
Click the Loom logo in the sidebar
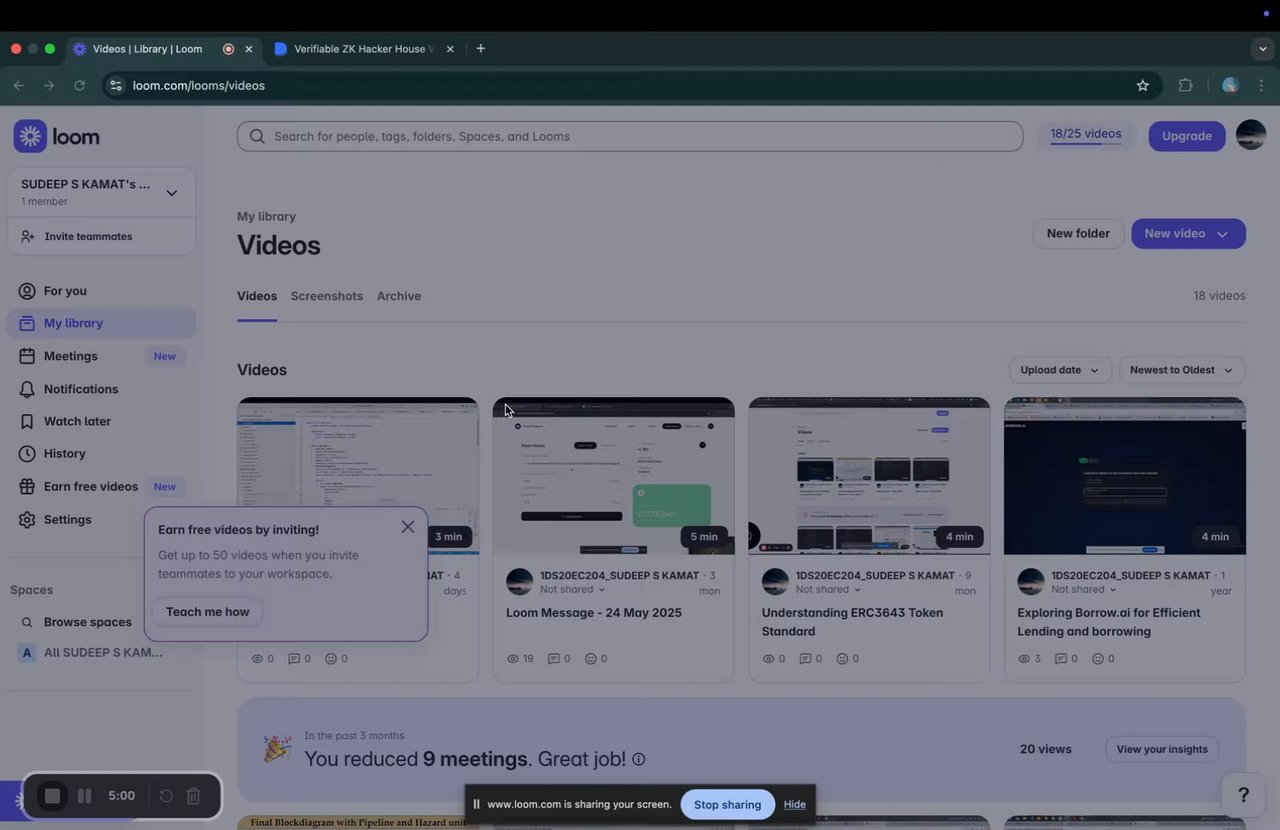click(x=57, y=136)
